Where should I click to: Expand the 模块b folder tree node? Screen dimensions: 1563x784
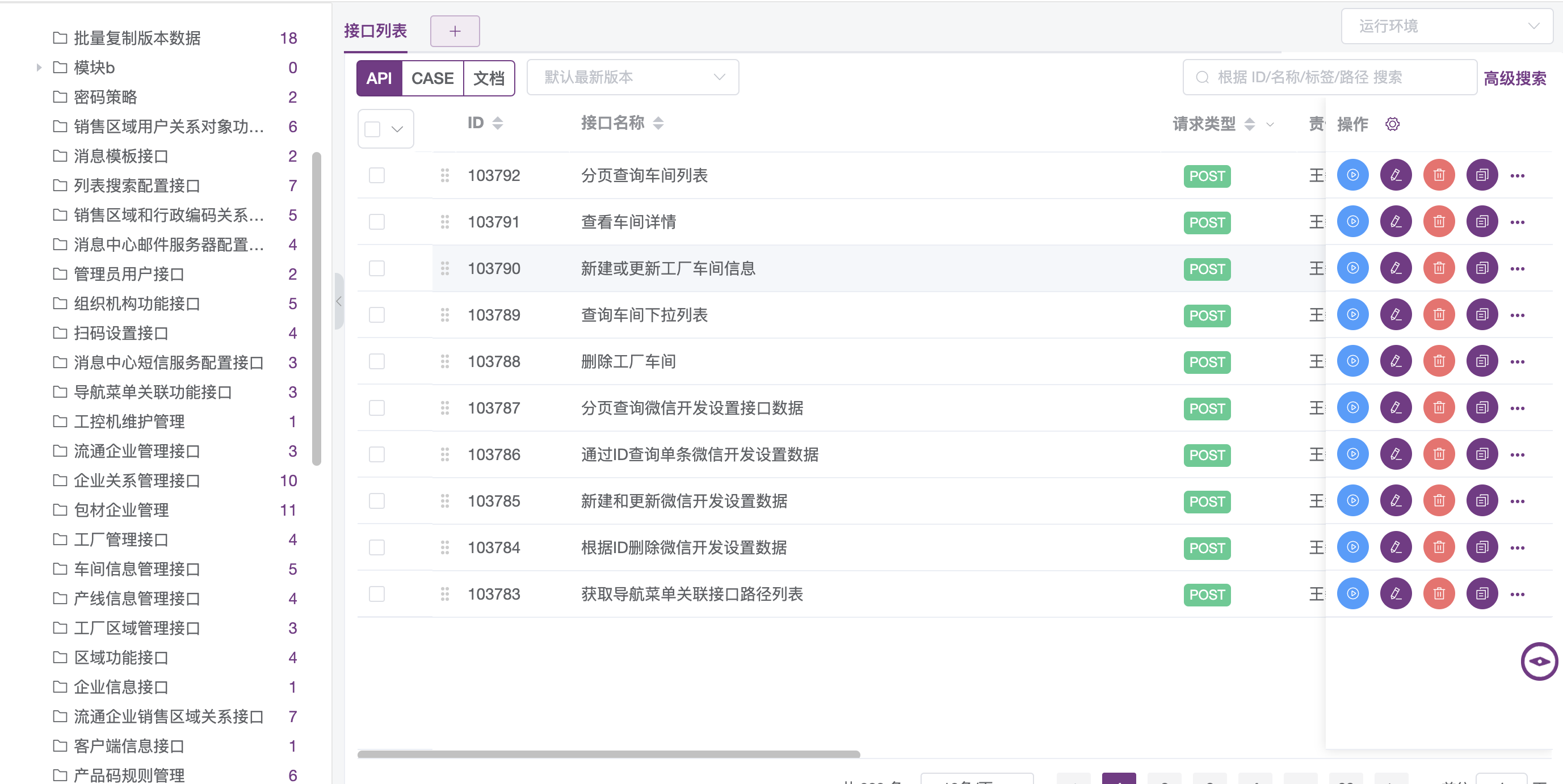pyautogui.click(x=39, y=68)
